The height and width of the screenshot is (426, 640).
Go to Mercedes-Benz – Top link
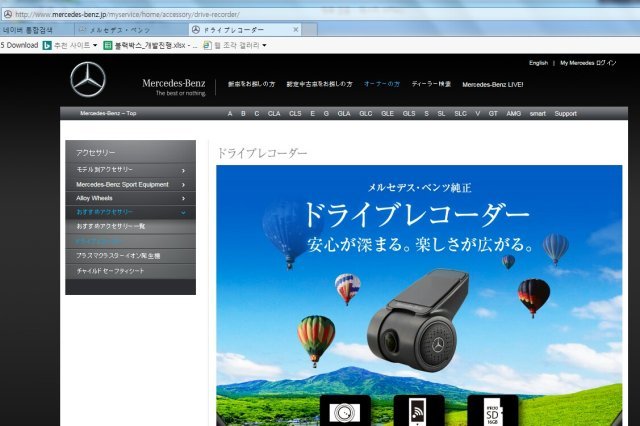pos(108,113)
